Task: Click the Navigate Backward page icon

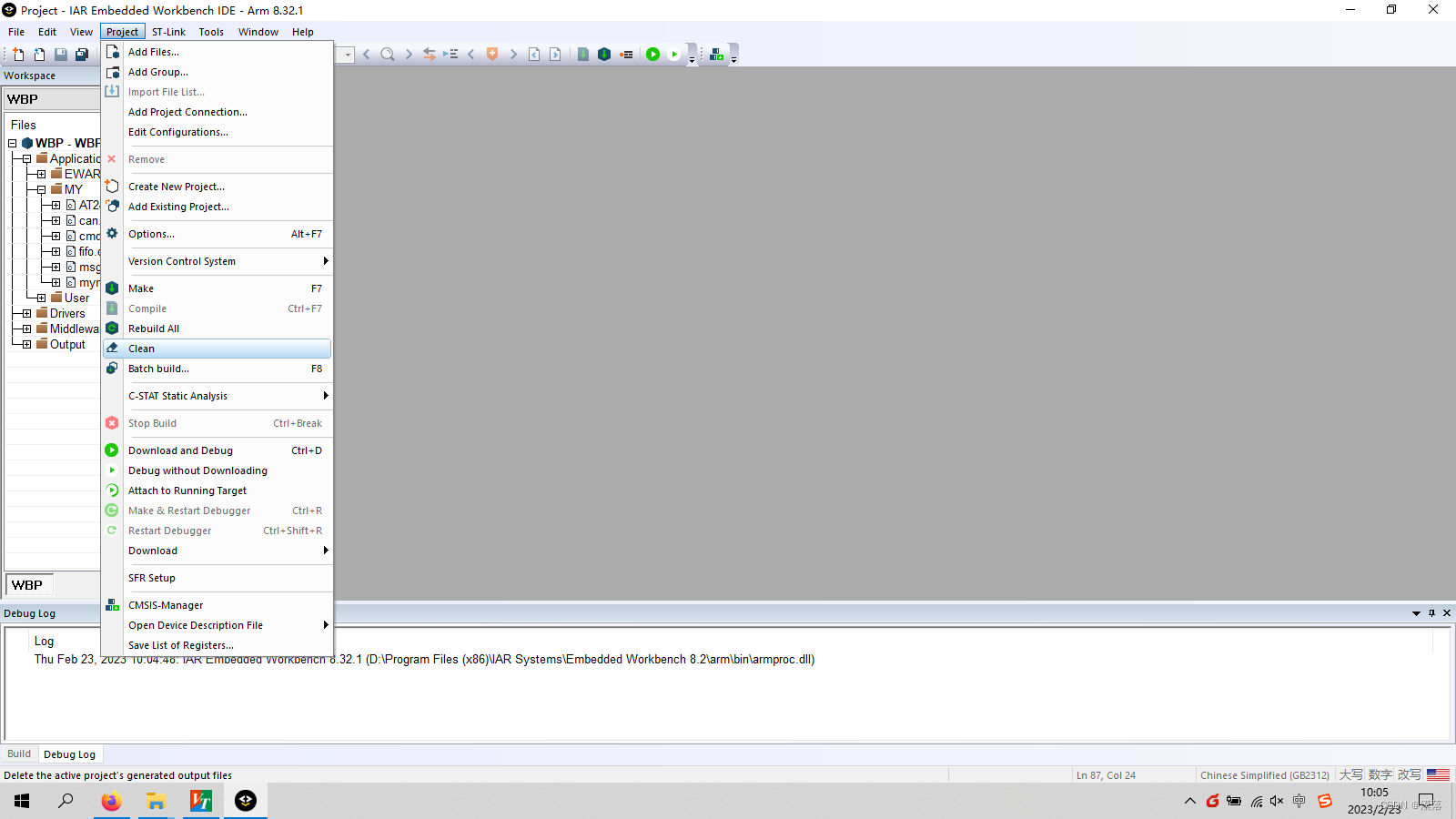Action: point(534,55)
